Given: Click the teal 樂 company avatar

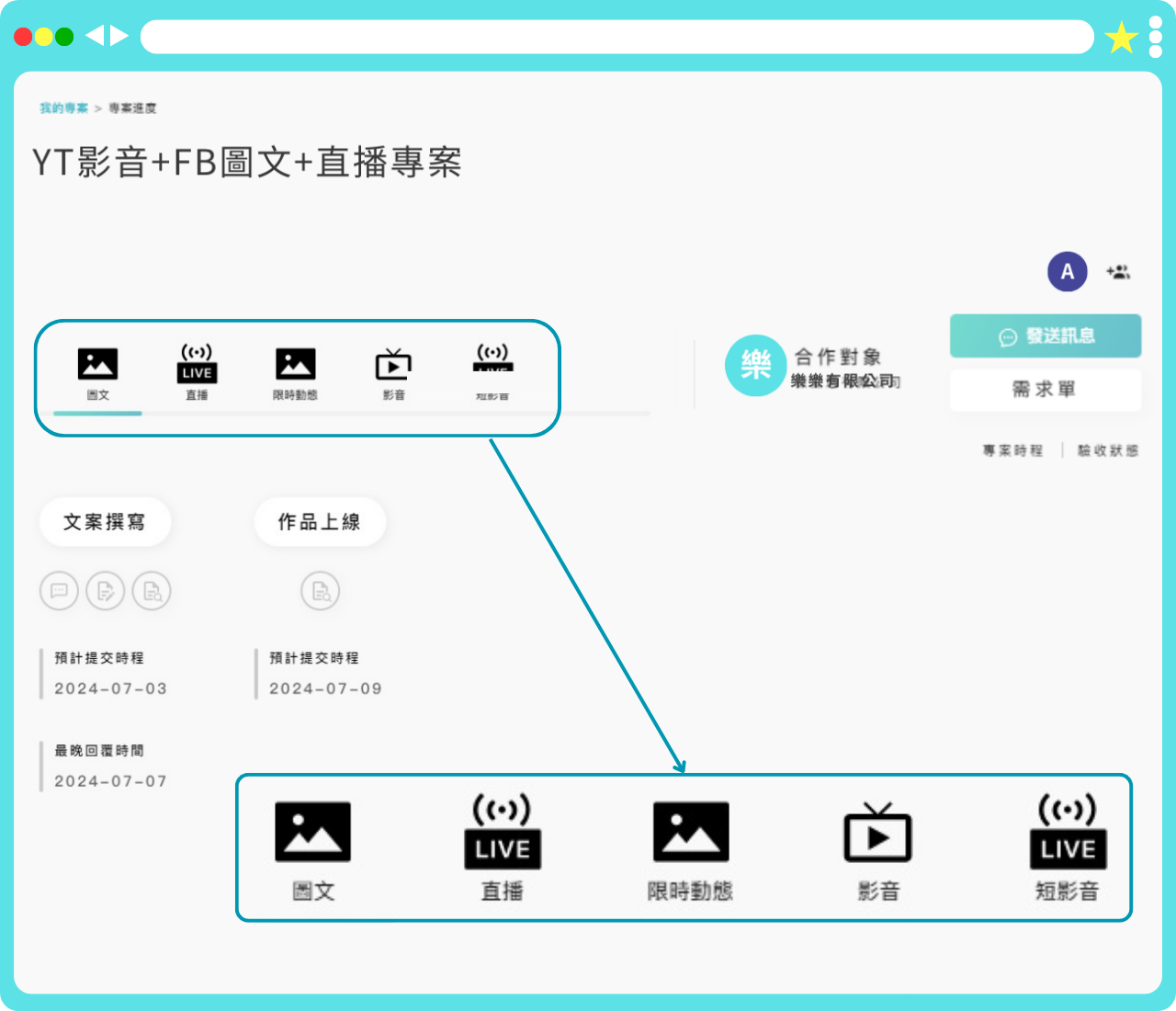Looking at the screenshot, I should tap(755, 365).
